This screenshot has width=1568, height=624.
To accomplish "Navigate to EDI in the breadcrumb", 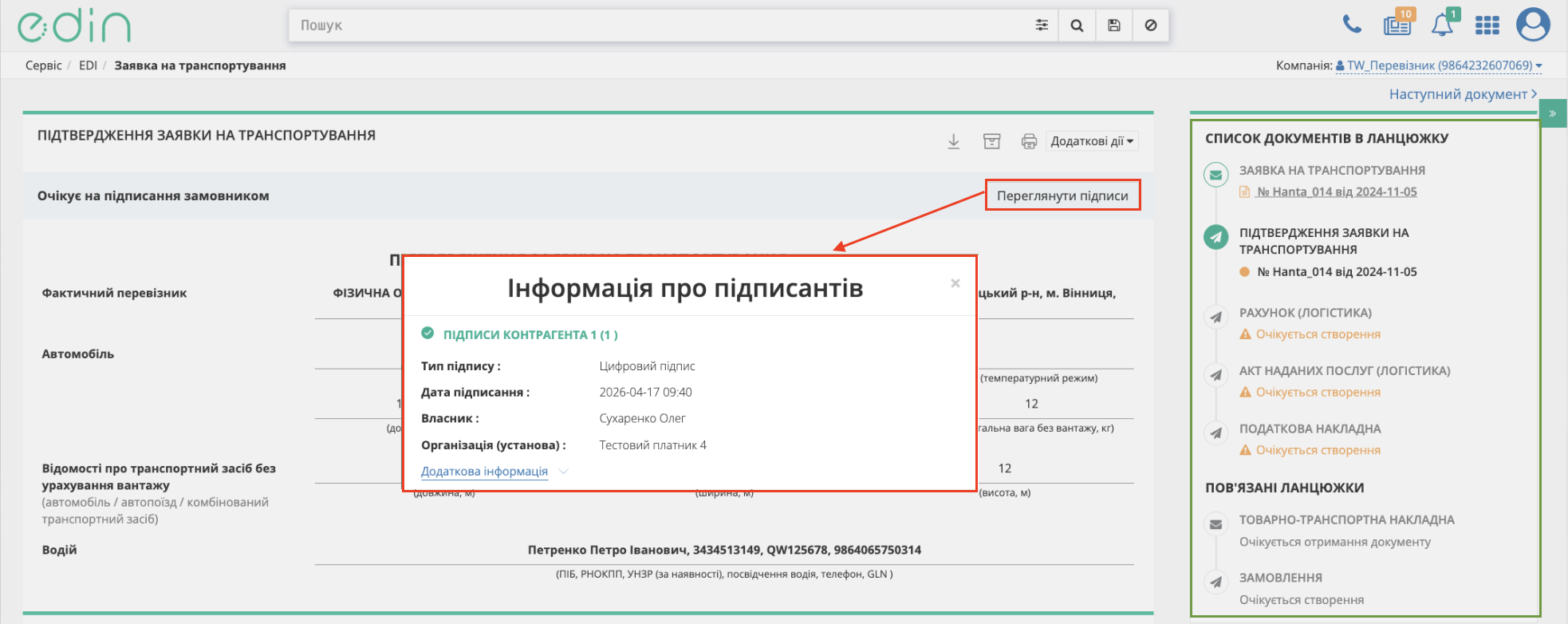I will [x=88, y=65].
